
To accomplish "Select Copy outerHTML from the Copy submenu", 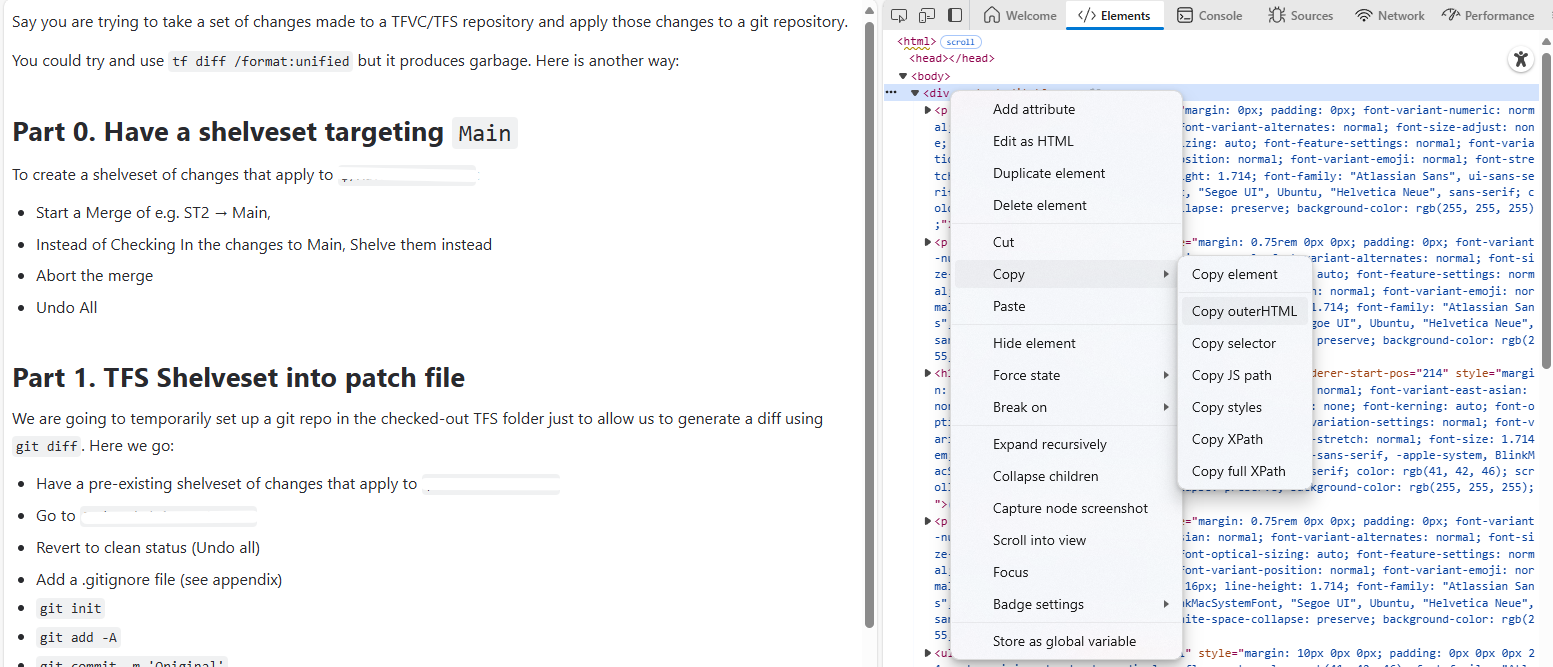I will point(1244,310).
